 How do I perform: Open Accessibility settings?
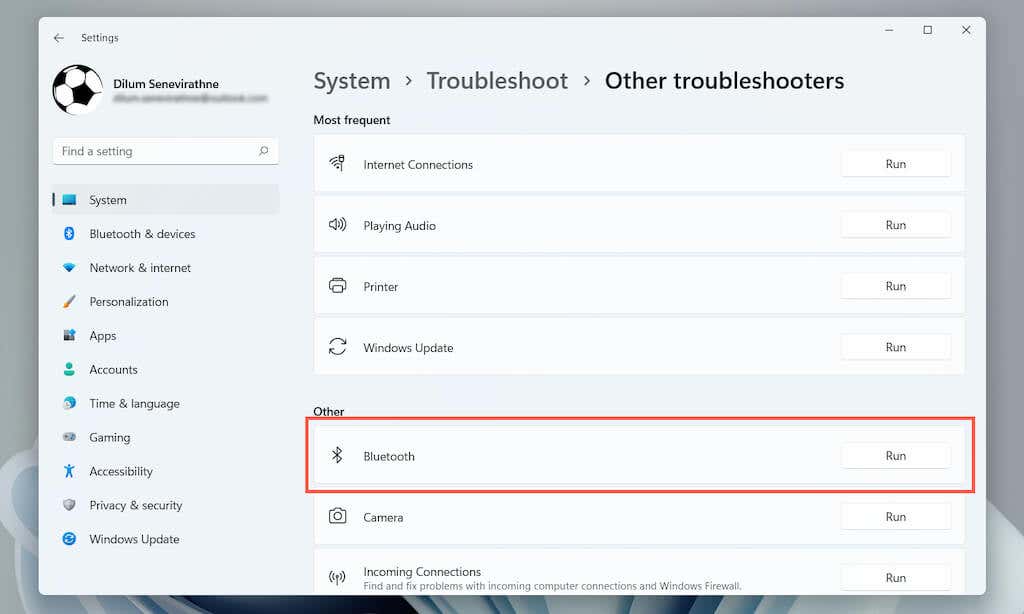(x=121, y=472)
